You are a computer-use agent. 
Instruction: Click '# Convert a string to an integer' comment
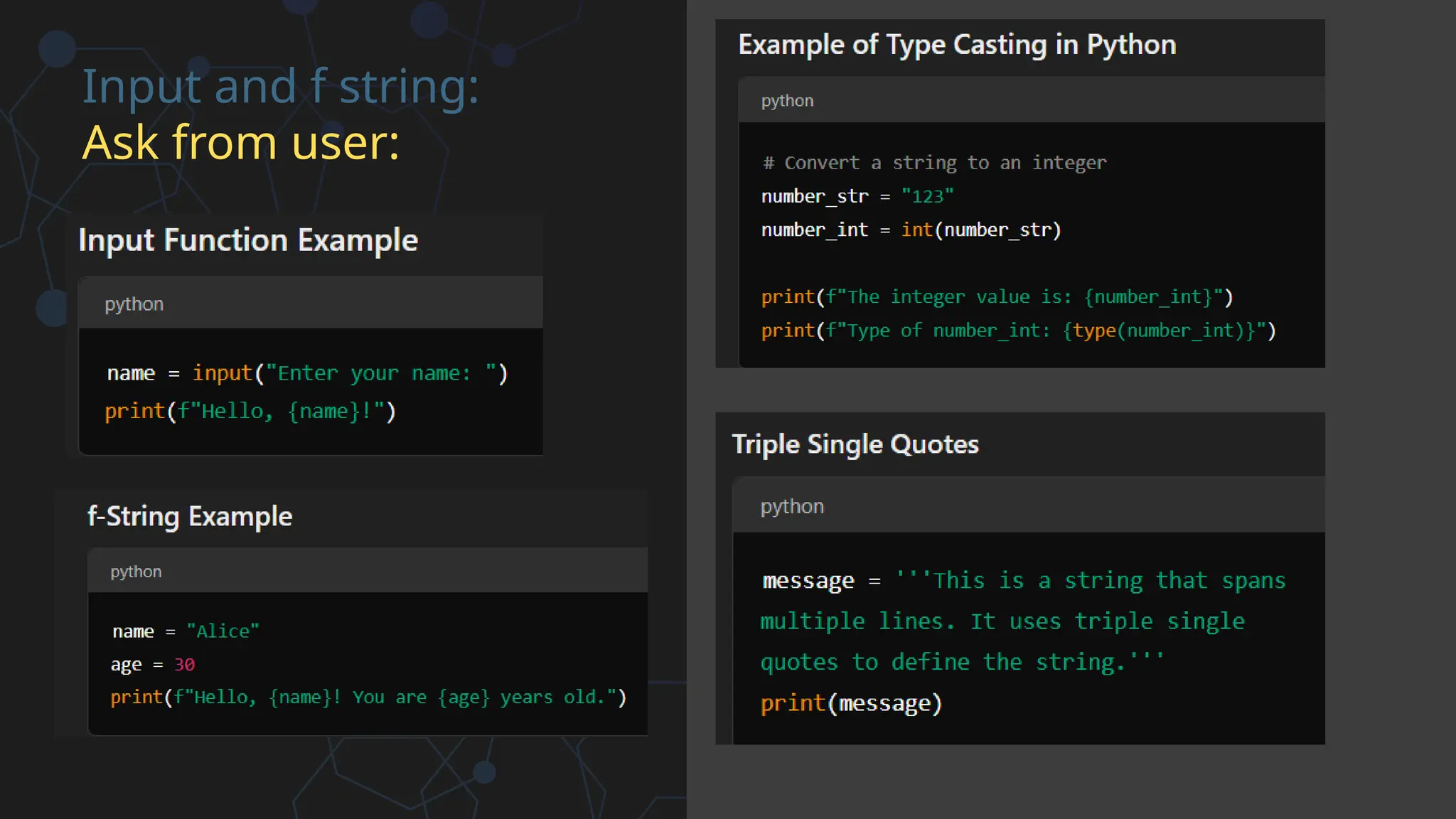[x=934, y=163]
